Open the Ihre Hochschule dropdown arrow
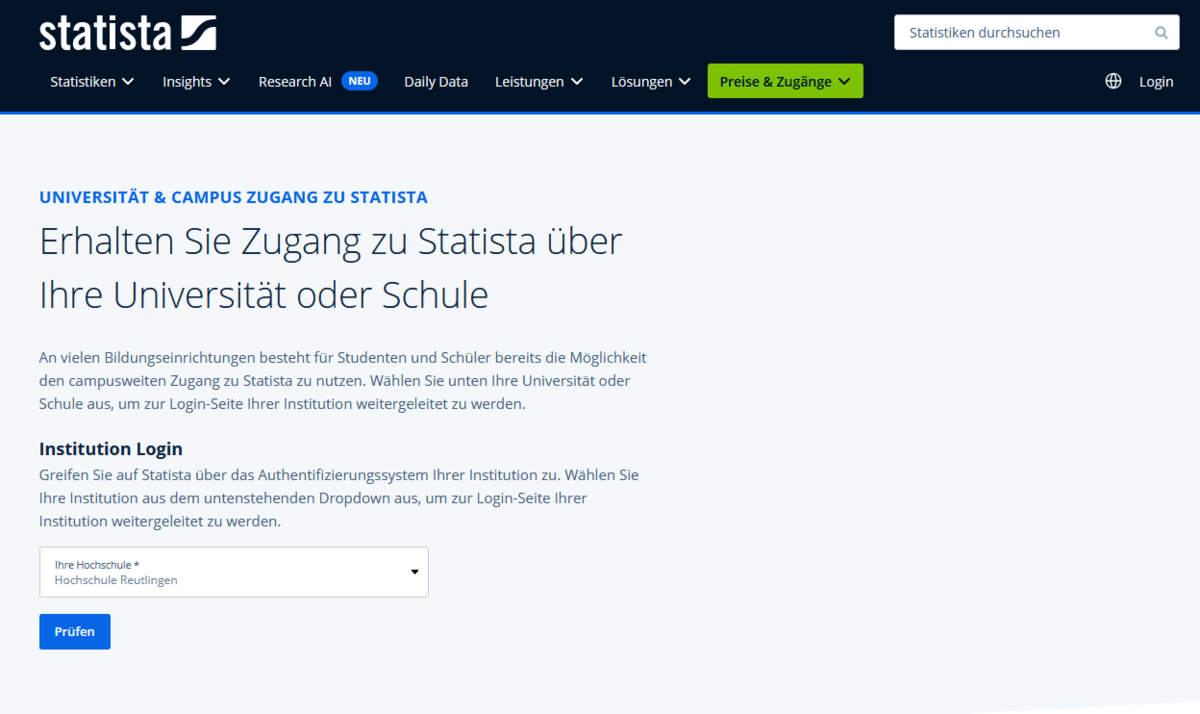The image size is (1200, 714). [414, 572]
